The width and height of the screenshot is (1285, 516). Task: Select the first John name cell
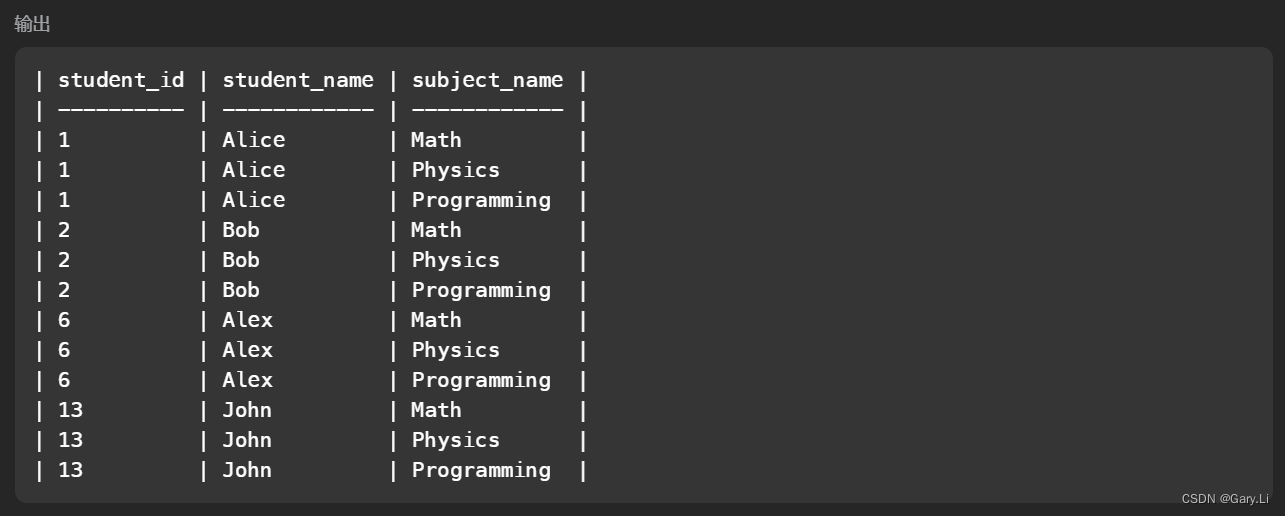(247, 410)
